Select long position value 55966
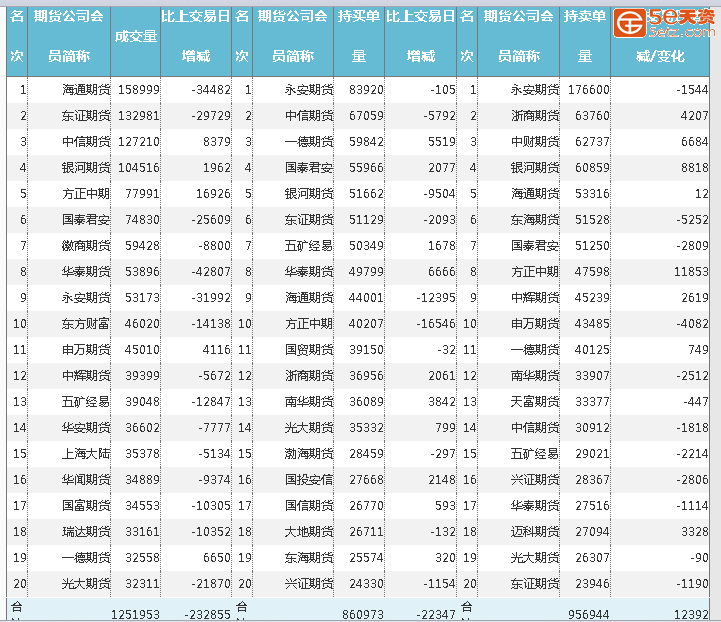 click(x=366, y=168)
